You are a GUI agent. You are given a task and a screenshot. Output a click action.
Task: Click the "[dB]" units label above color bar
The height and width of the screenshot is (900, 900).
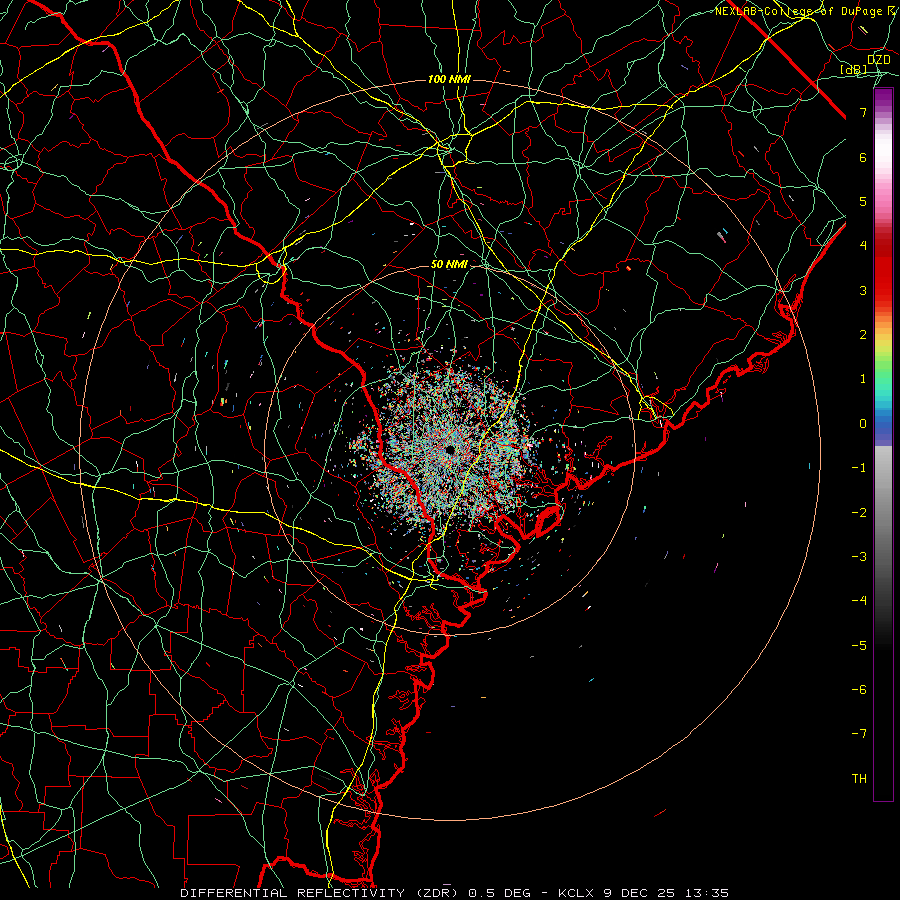pyautogui.click(x=854, y=69)
